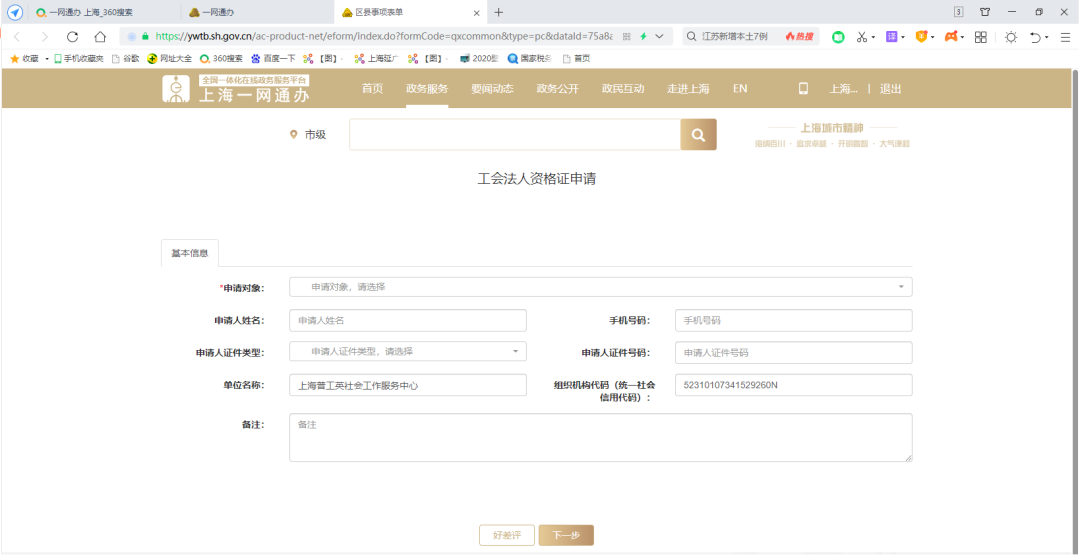Click the 好差评 button

(507, 535)
